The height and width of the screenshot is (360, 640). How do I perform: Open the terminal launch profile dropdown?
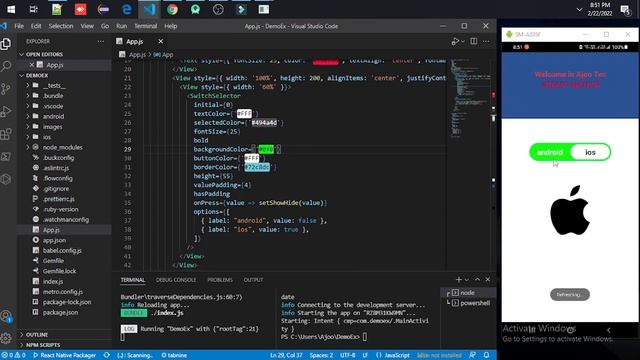467,280
